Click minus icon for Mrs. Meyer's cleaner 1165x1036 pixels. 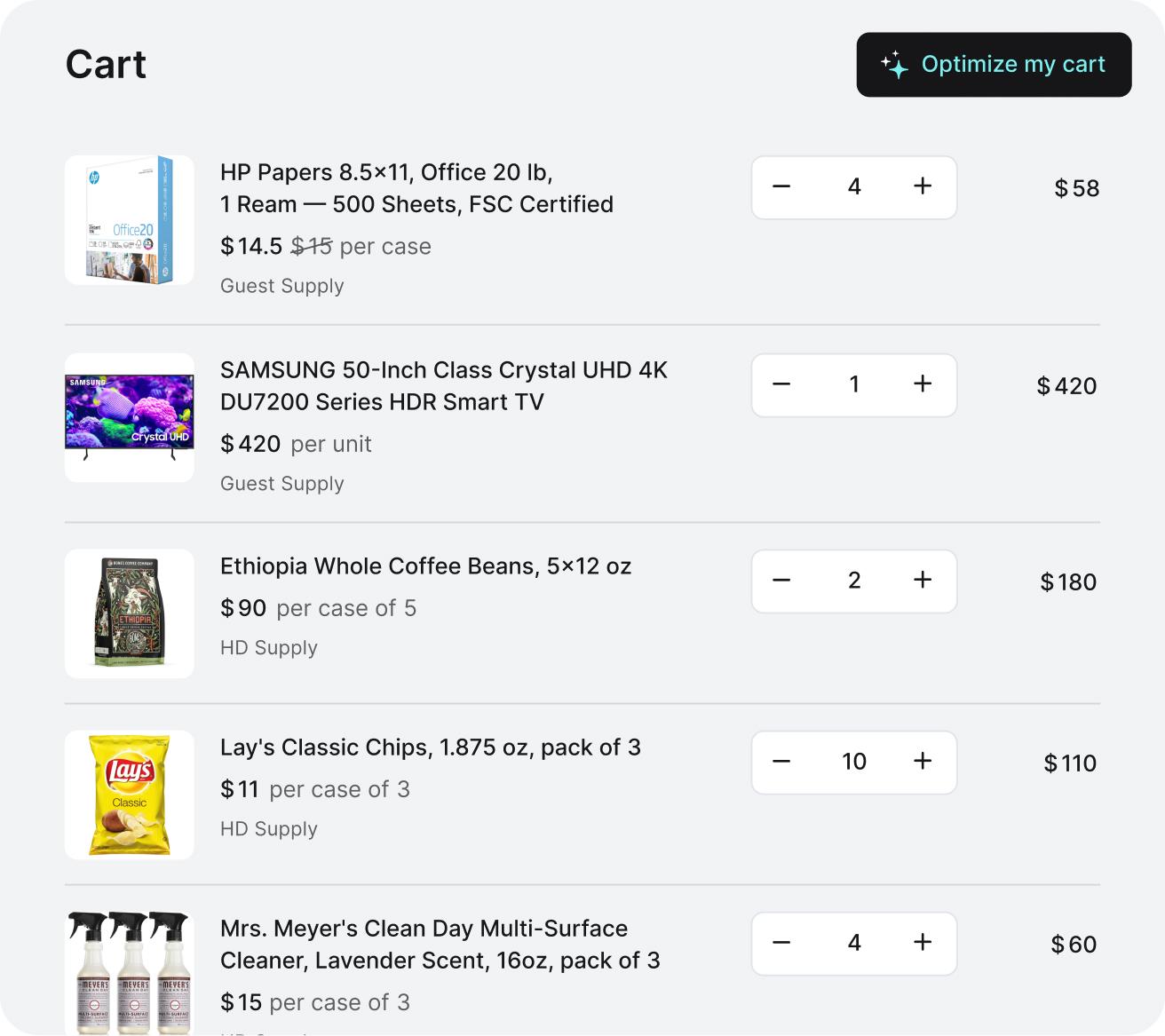(x=781, y=944)
